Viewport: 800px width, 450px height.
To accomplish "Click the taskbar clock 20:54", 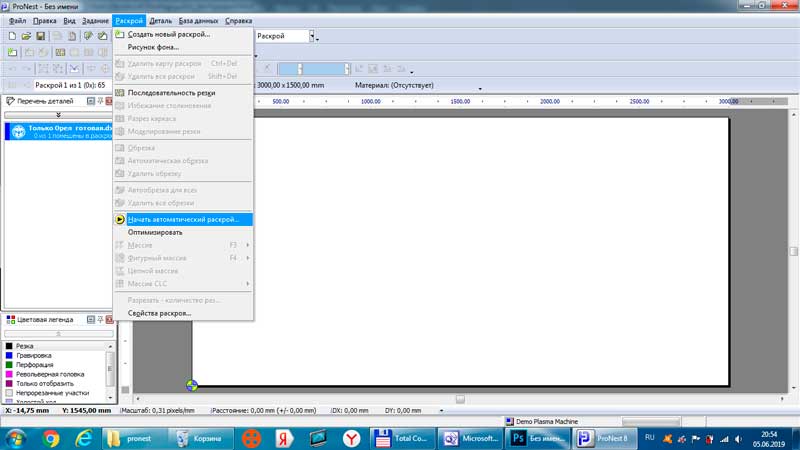I will click(x=769, y=435).
